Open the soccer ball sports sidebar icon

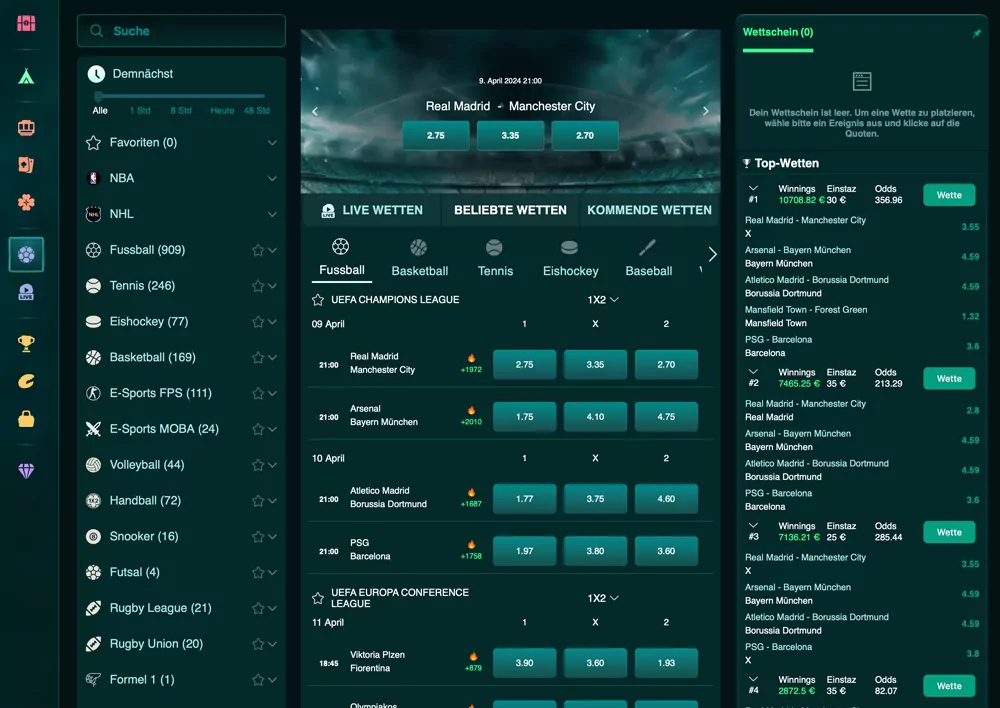coord(26,254)
